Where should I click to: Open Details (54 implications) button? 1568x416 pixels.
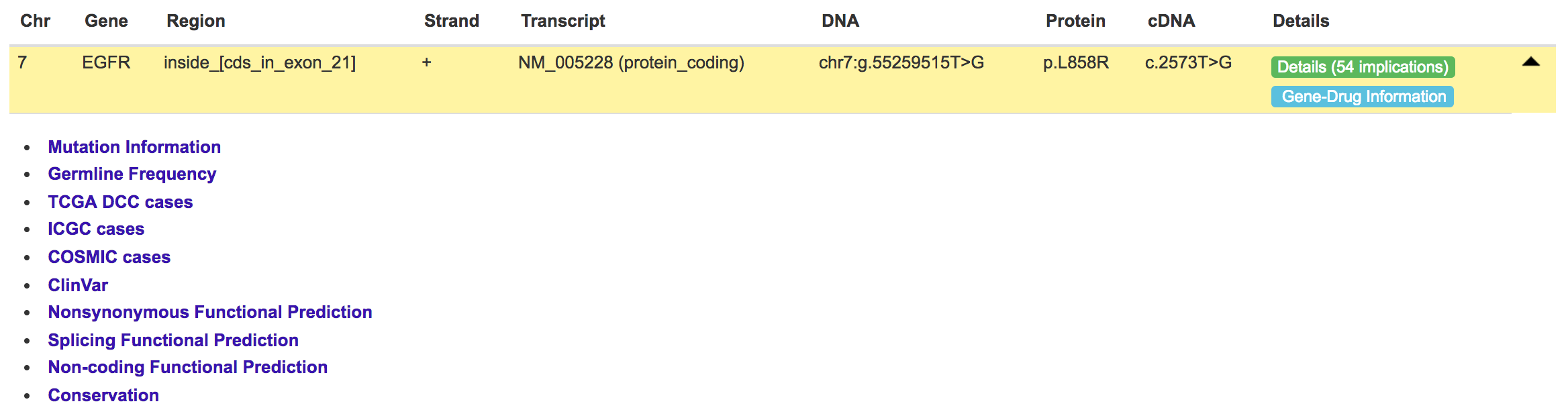pos(1363,67)
